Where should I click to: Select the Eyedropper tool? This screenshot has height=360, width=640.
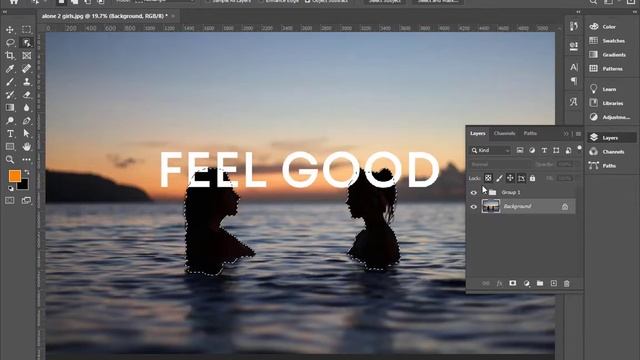10,69
